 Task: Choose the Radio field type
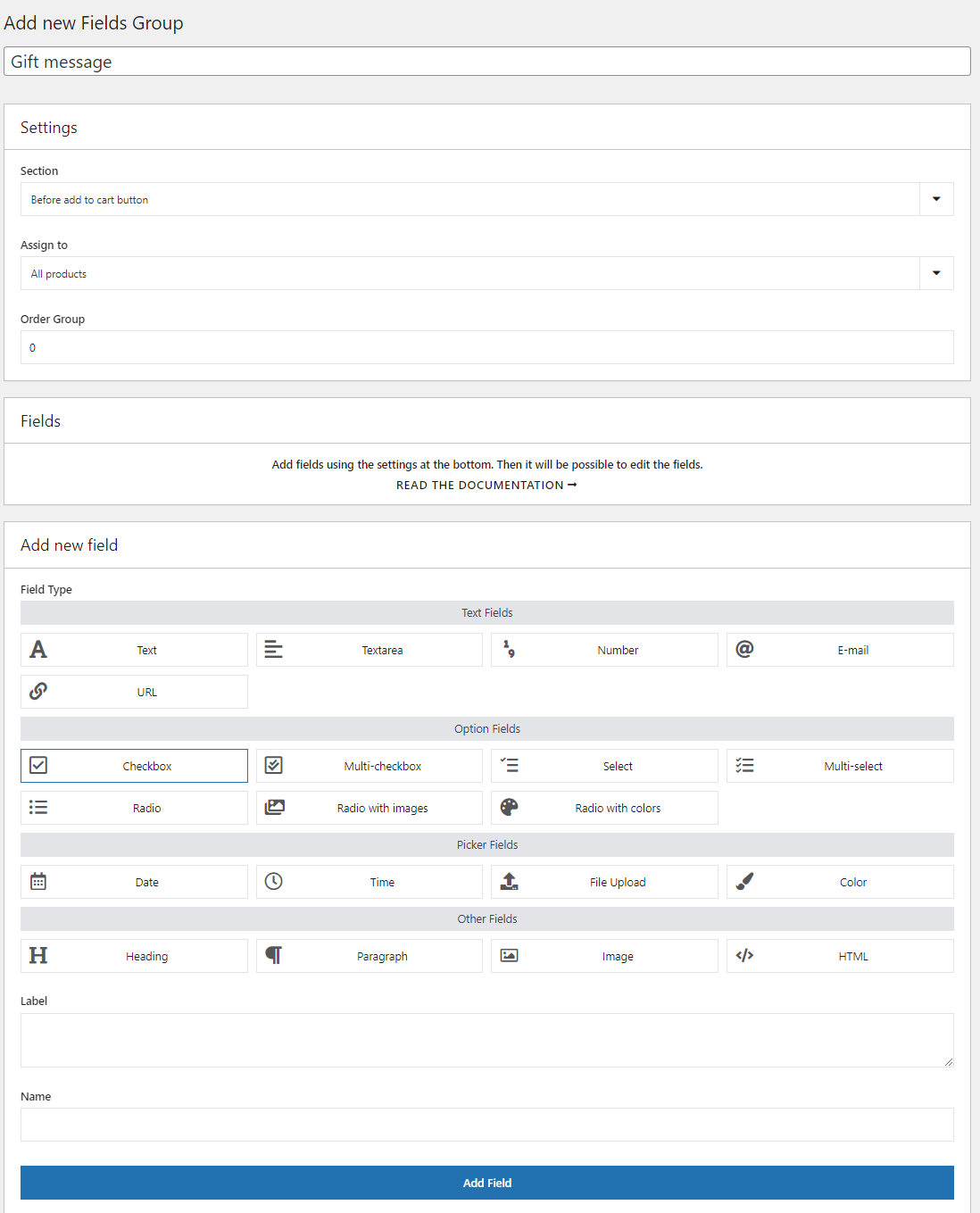pos(134,808)
